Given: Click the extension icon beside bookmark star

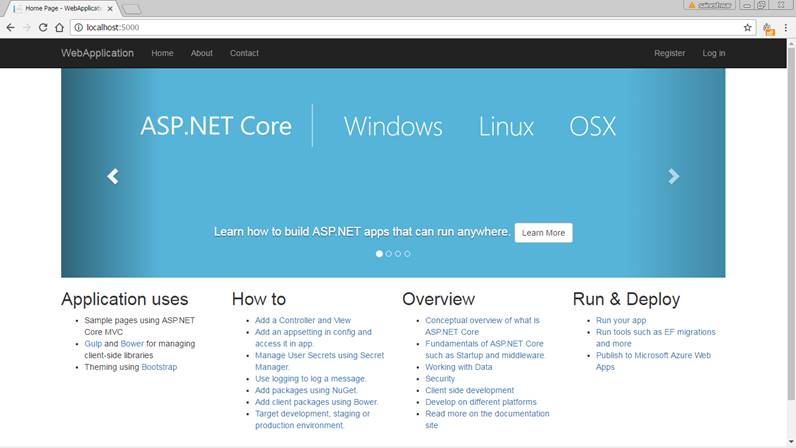Looking at the screenshot, I should pyautogui.click(x=769, y=29).
